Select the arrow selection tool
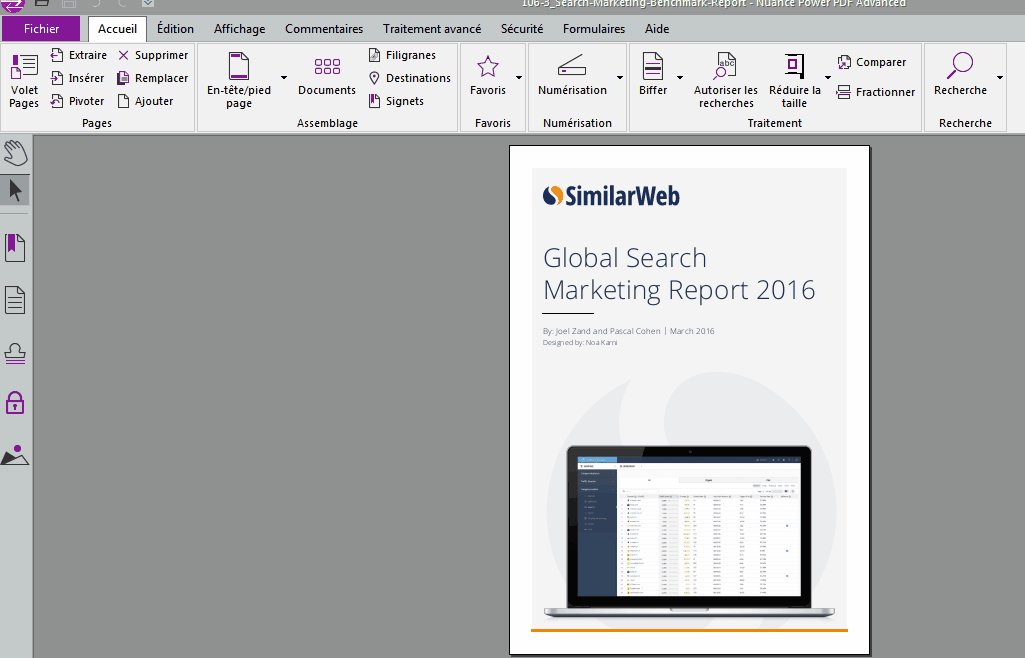The width and height of the screenshot is (1025, 658). (15, 190)
